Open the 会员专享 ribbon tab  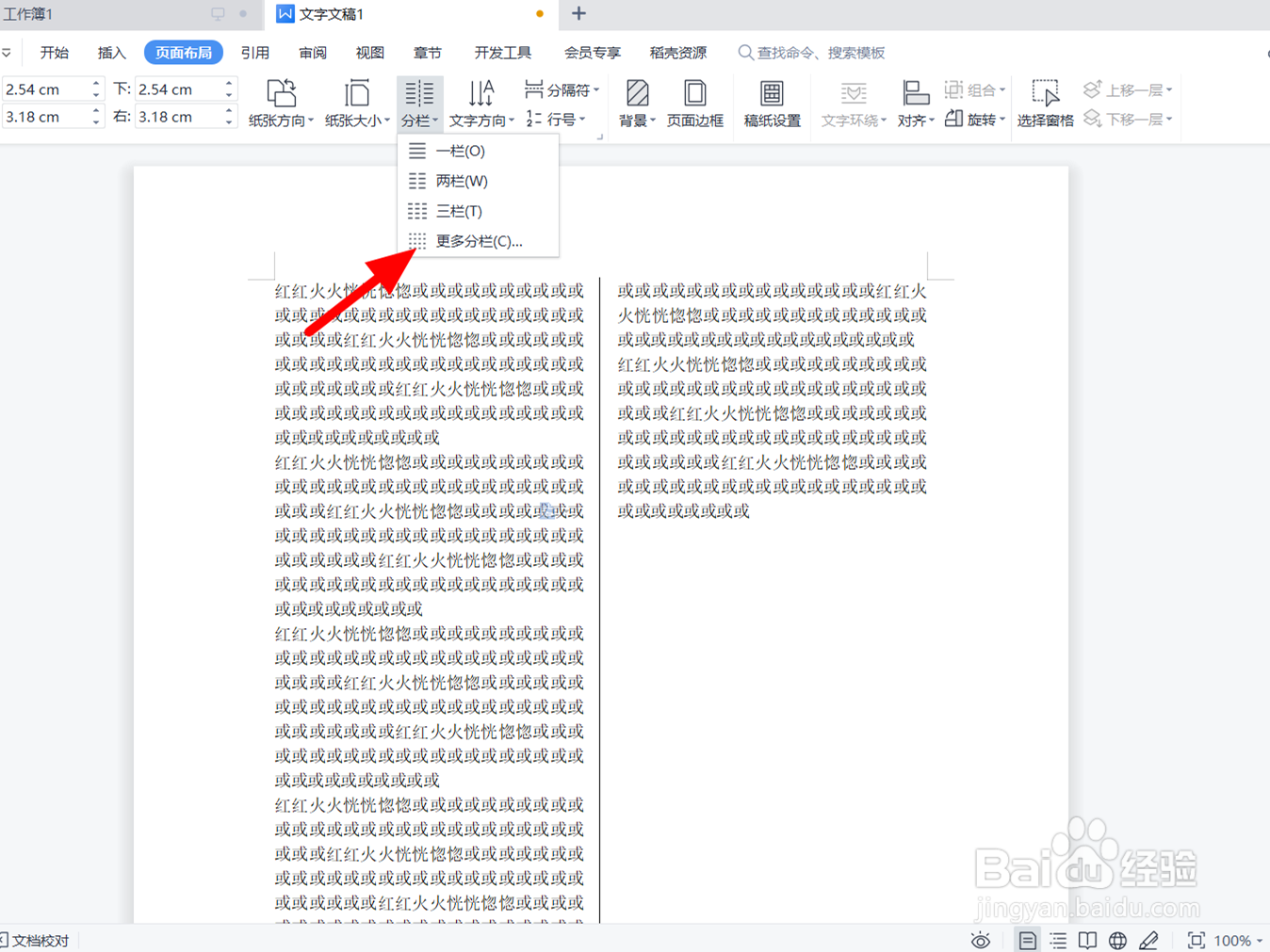pos(593,53)
